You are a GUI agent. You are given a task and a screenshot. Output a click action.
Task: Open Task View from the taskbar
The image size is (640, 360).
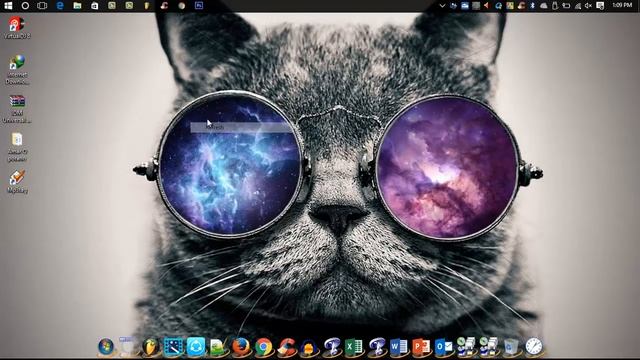click(x=42, y=6)
